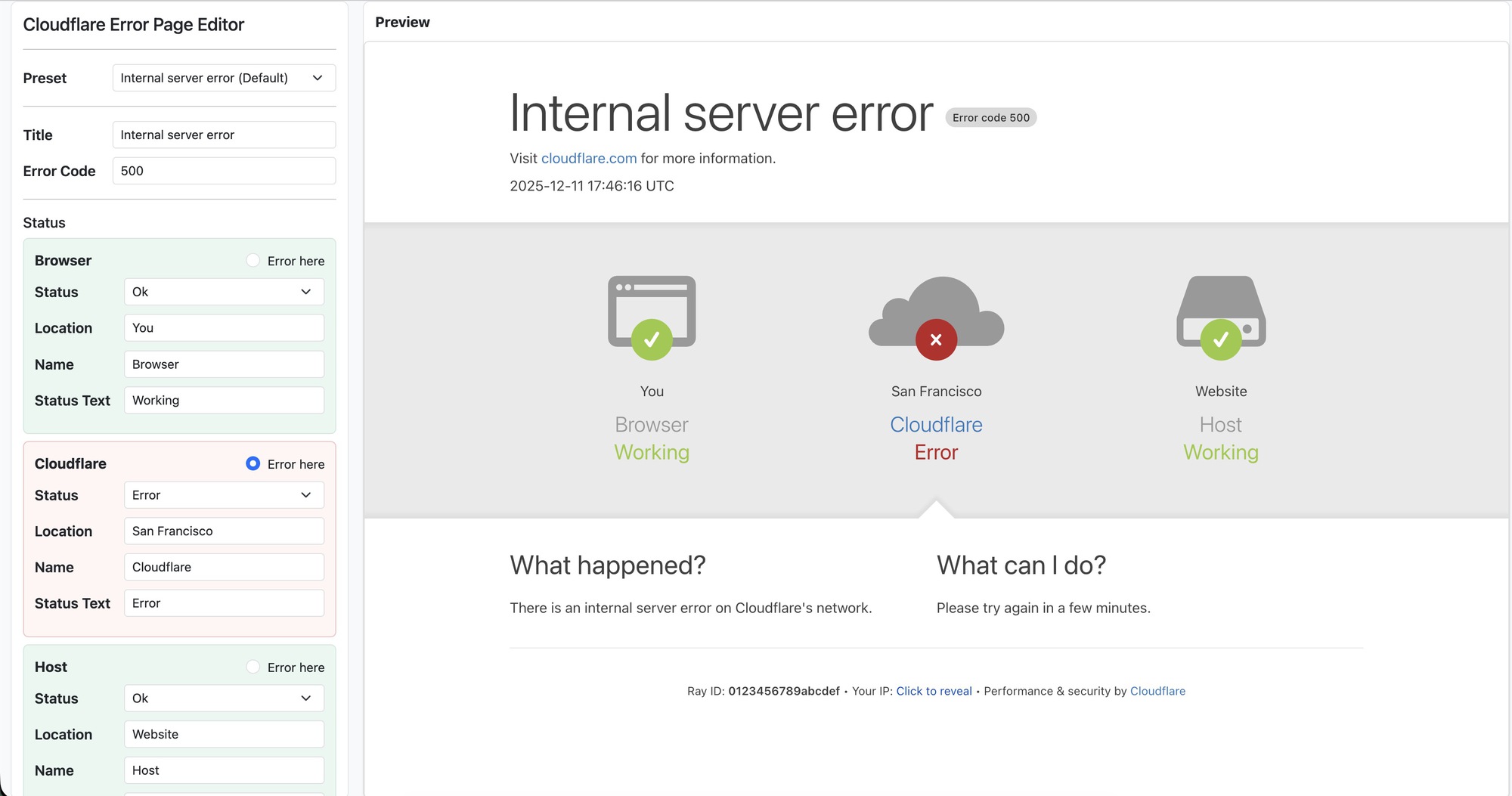The height and width of the screenshot is (796, 1512).
Task: Click the green checkmark on the browser icon
Action: point(652,339)
